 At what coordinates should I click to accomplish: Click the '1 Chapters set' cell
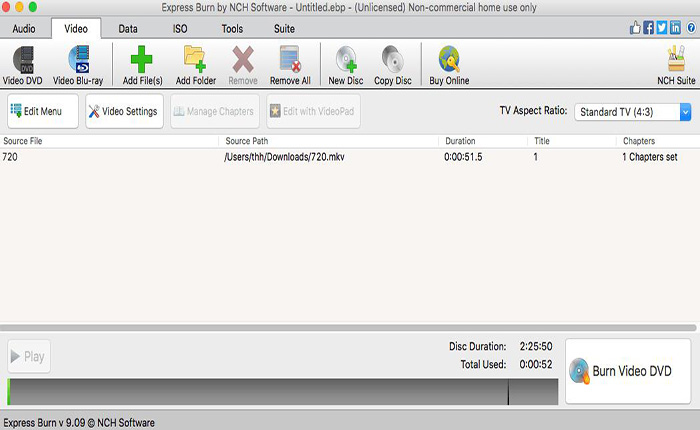(x=650, y=157)
